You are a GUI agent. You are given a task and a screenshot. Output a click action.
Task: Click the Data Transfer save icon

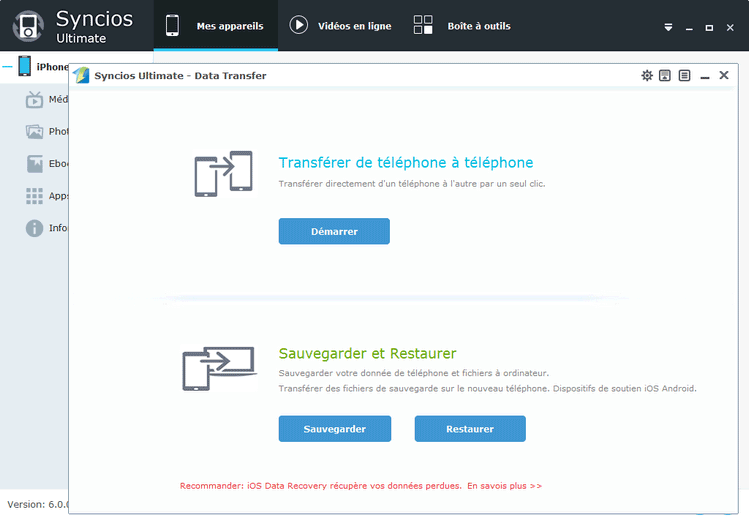click(x=665, y=75)
